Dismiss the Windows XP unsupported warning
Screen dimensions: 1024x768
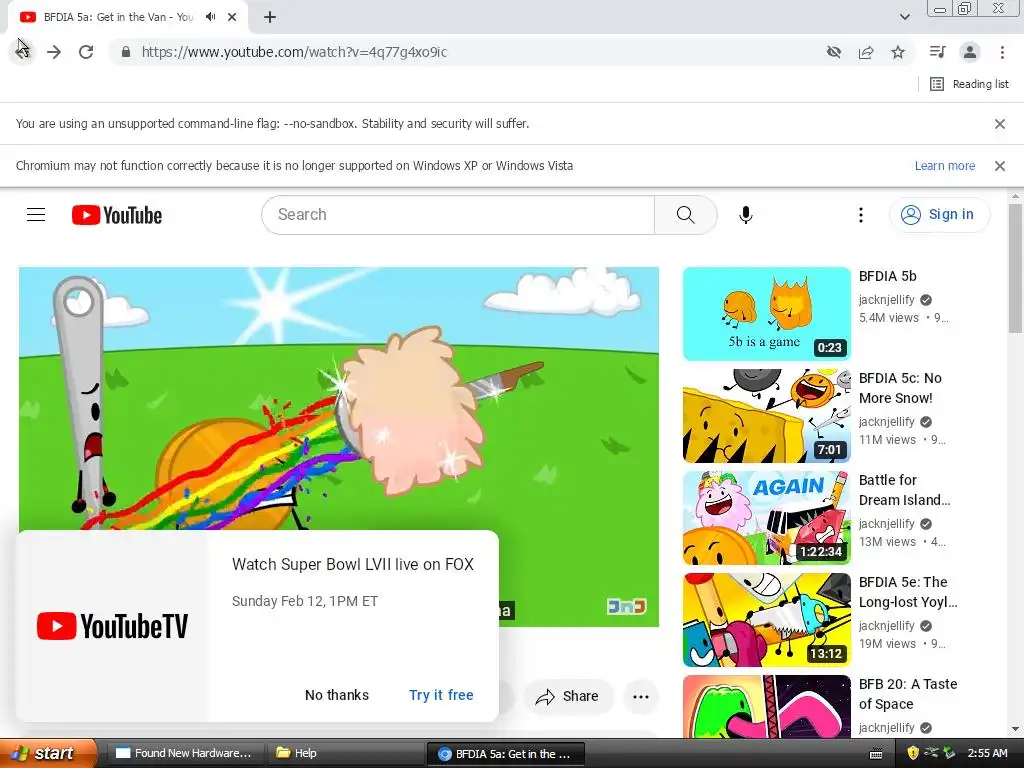point(999,166)
